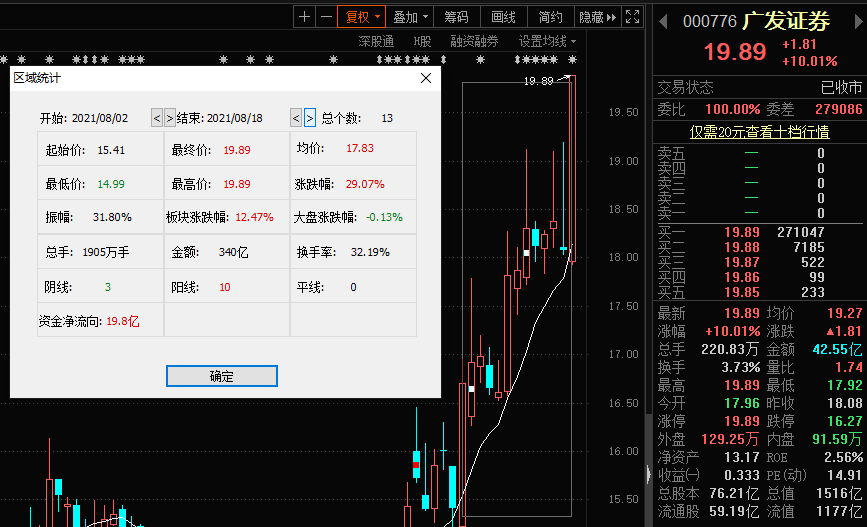Switch to the 画线 drawing tab
Screen dimensions: 867x527
pos(503,17)
